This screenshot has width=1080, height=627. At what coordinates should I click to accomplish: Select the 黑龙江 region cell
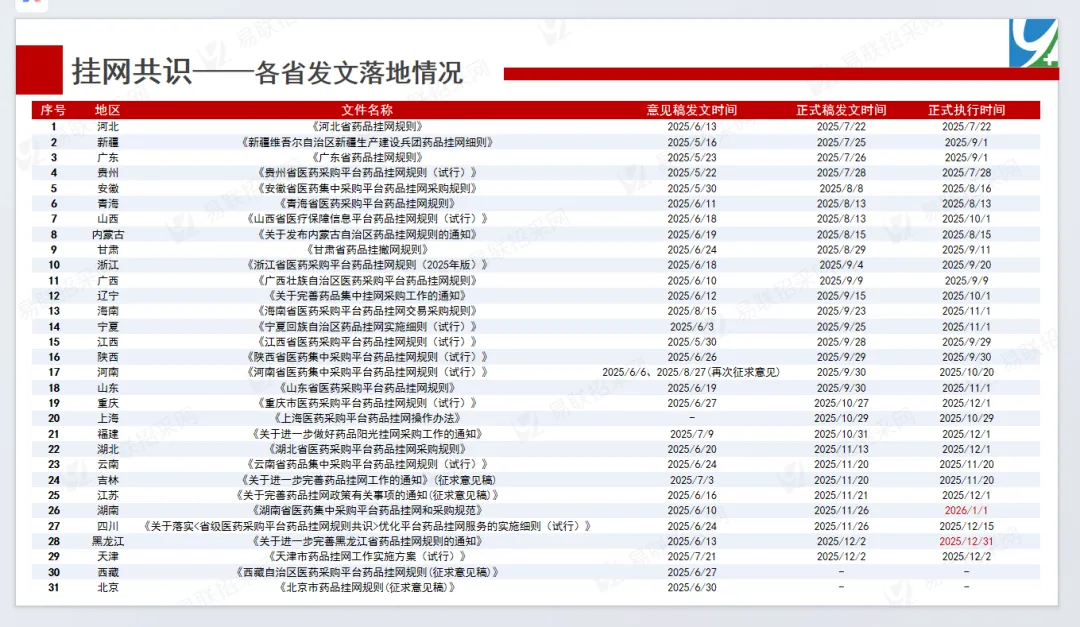pos(107,542)
